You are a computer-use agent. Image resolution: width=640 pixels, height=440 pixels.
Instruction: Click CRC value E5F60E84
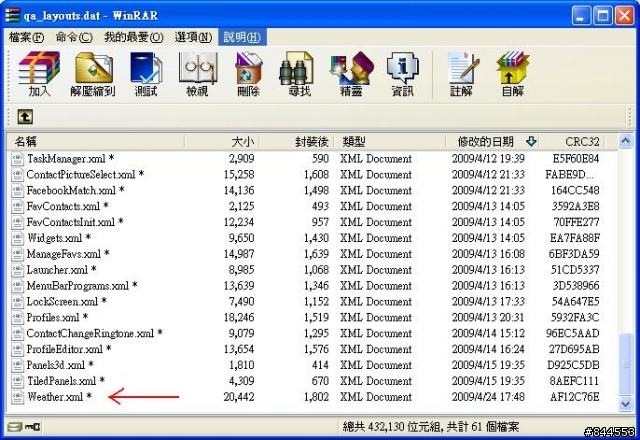pyautogui.click(x=576, y=158)
